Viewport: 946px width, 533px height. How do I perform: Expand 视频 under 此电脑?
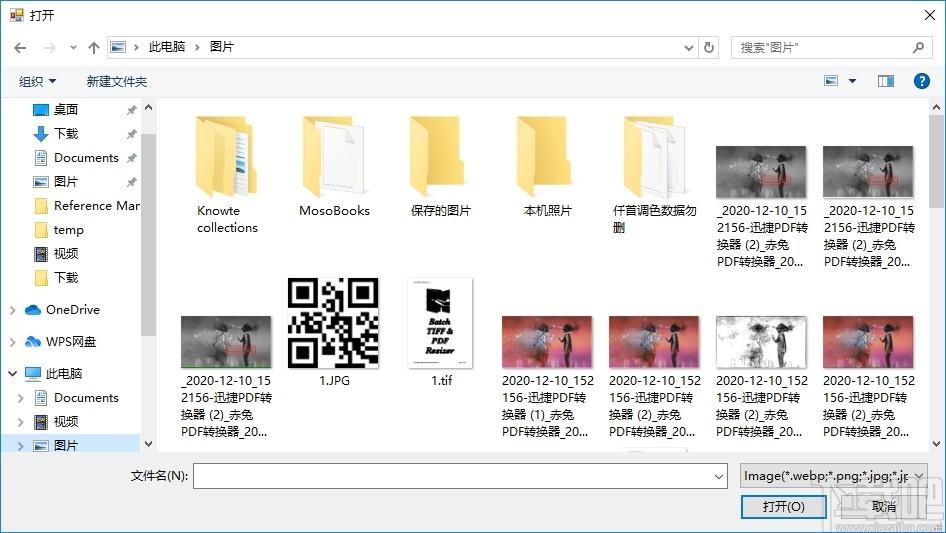(x=21, y=422)
